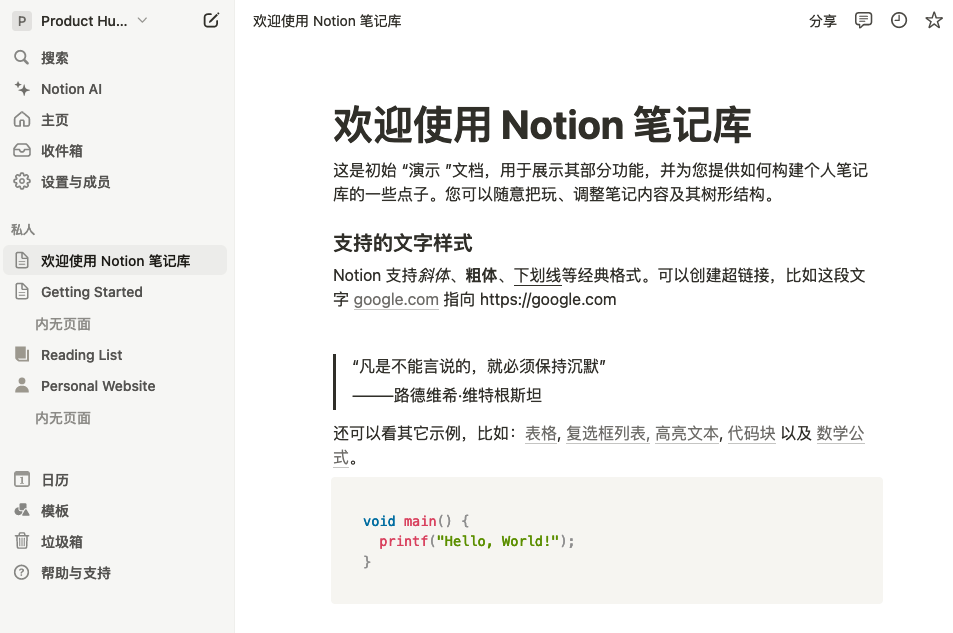Click the Reading List book icon

coord(22,354)
